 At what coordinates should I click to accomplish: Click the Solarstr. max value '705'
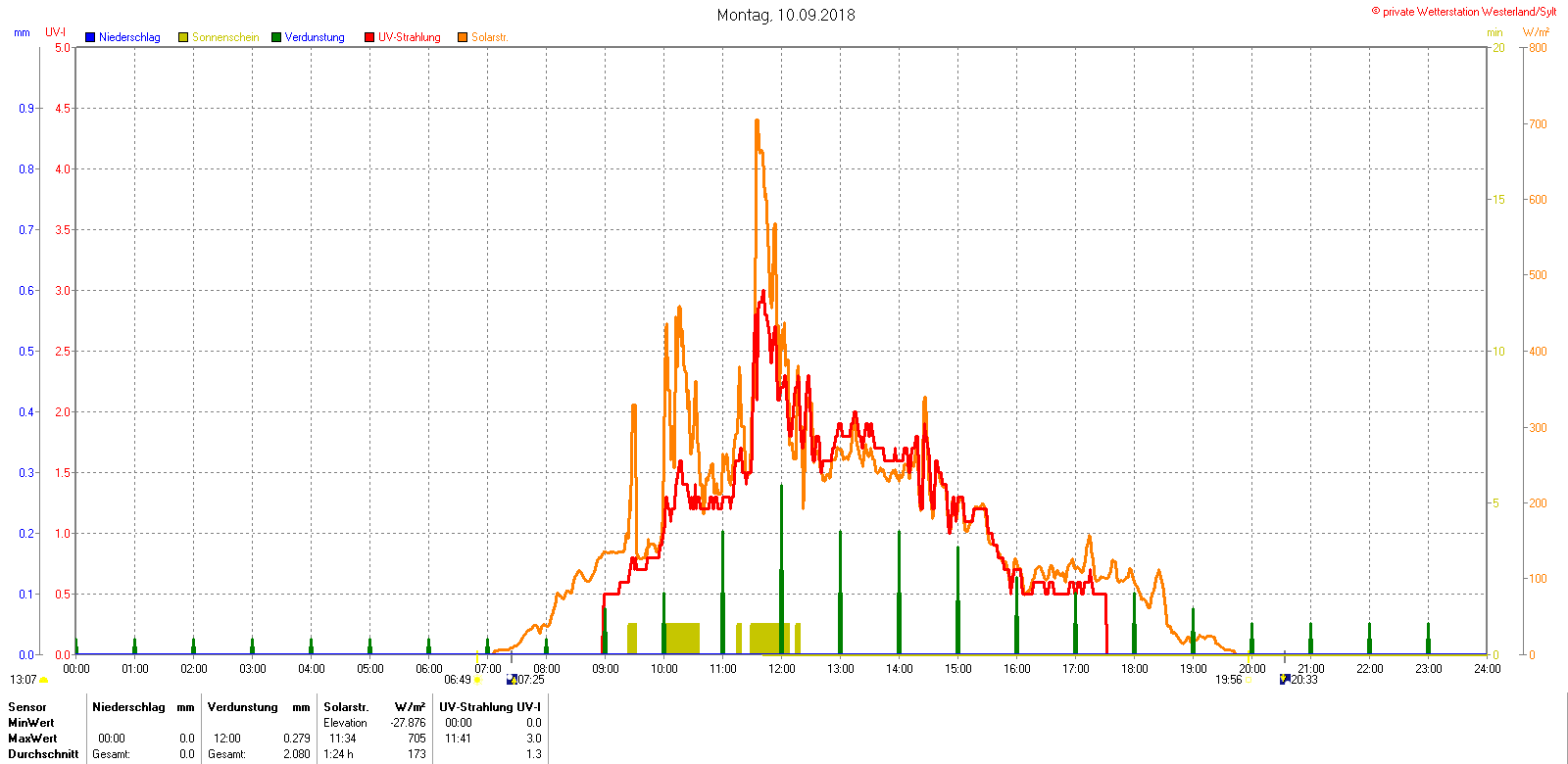(417, 739)
